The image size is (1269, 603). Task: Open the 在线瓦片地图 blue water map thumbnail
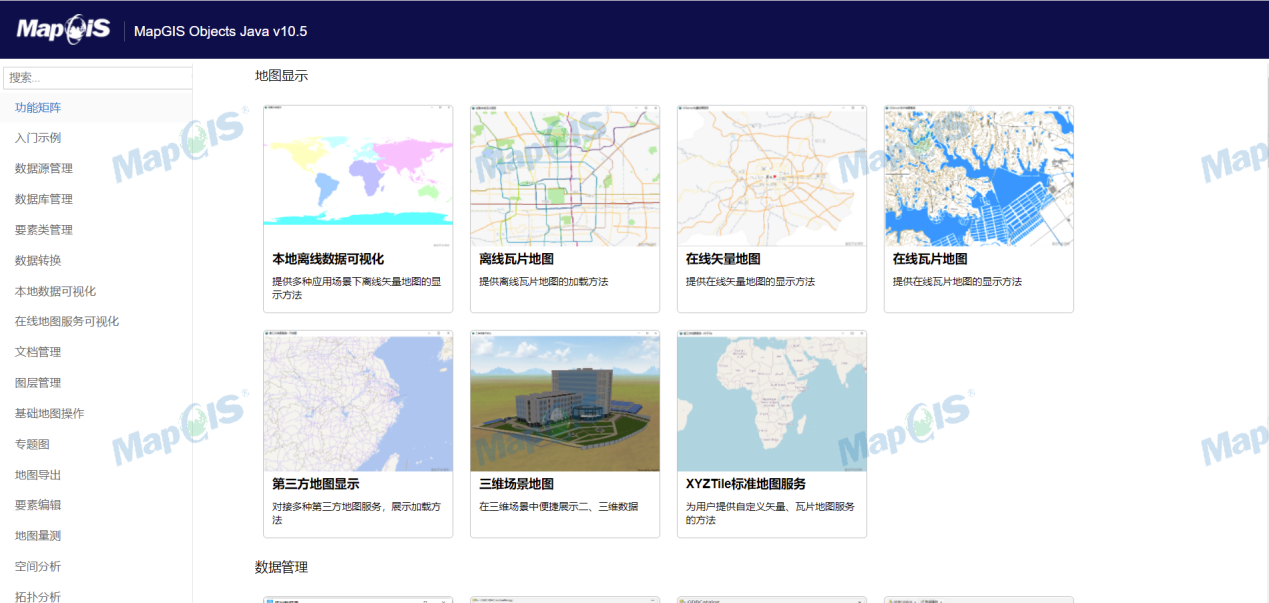(x=979, y=176)
